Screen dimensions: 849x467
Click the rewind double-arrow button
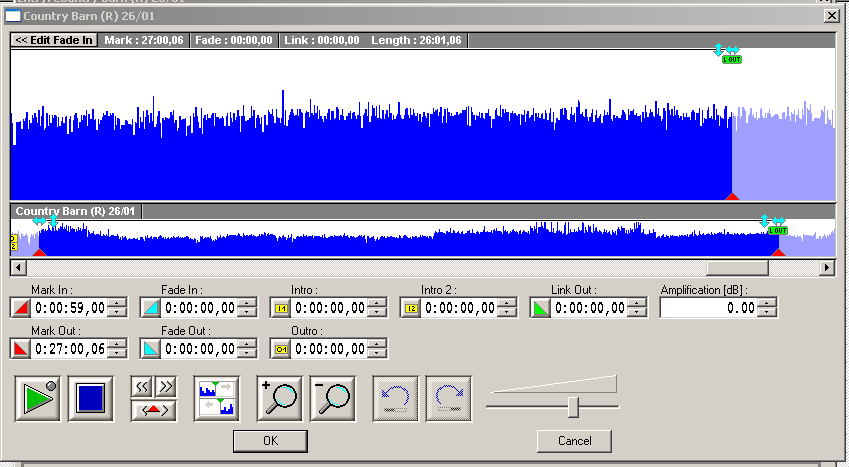point(142,387)
